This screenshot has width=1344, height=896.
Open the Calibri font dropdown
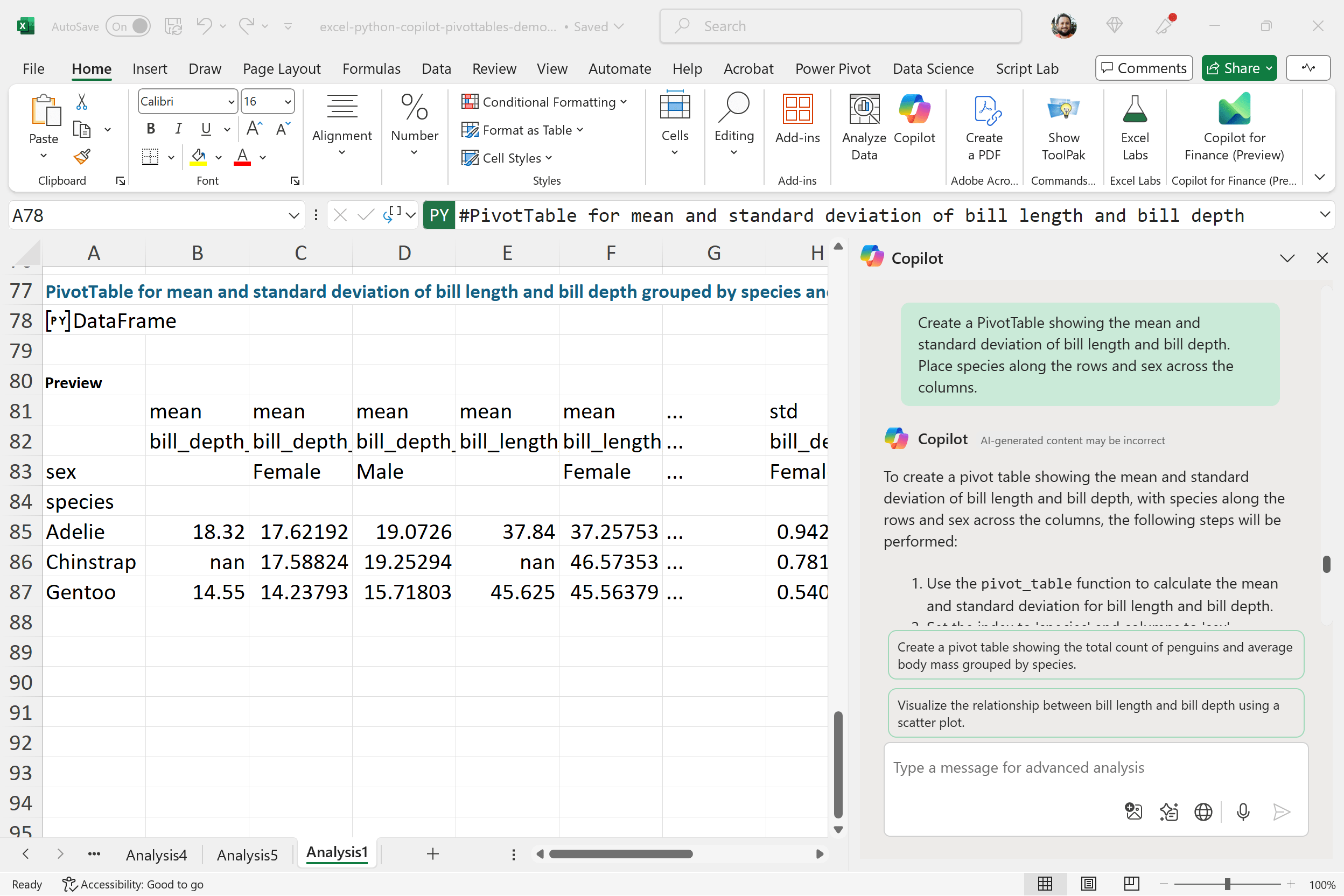pos(231,101)
